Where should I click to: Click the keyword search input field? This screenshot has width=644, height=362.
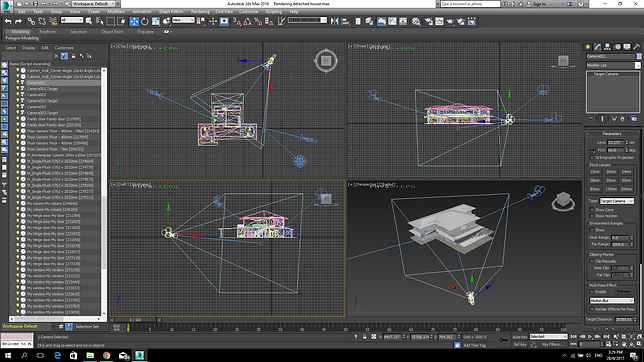[x=470, y=4]
